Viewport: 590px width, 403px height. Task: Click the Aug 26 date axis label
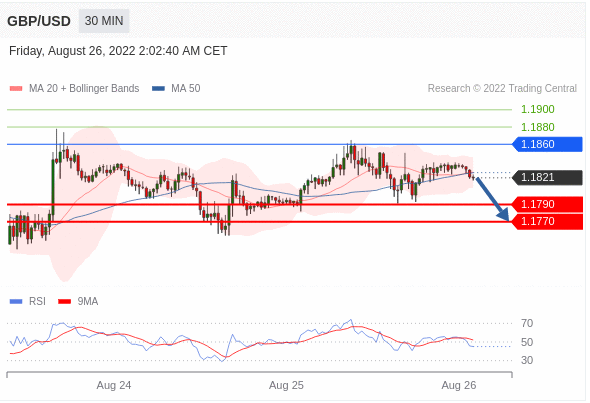[x=459, y=385]
